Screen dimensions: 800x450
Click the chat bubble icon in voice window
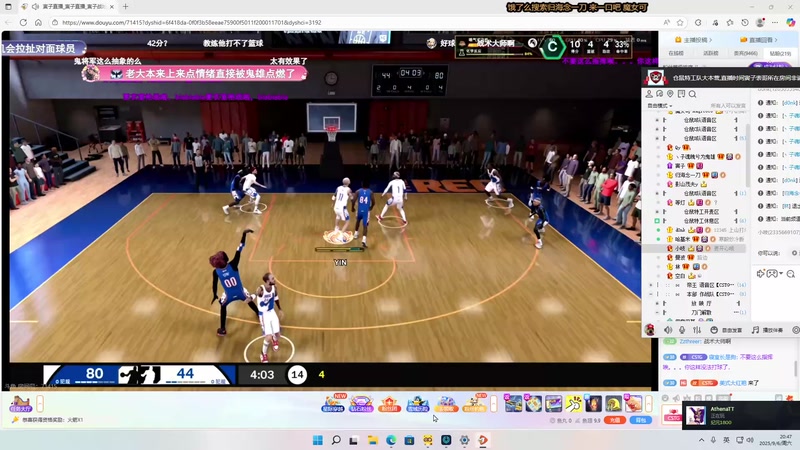coord(660,94)
